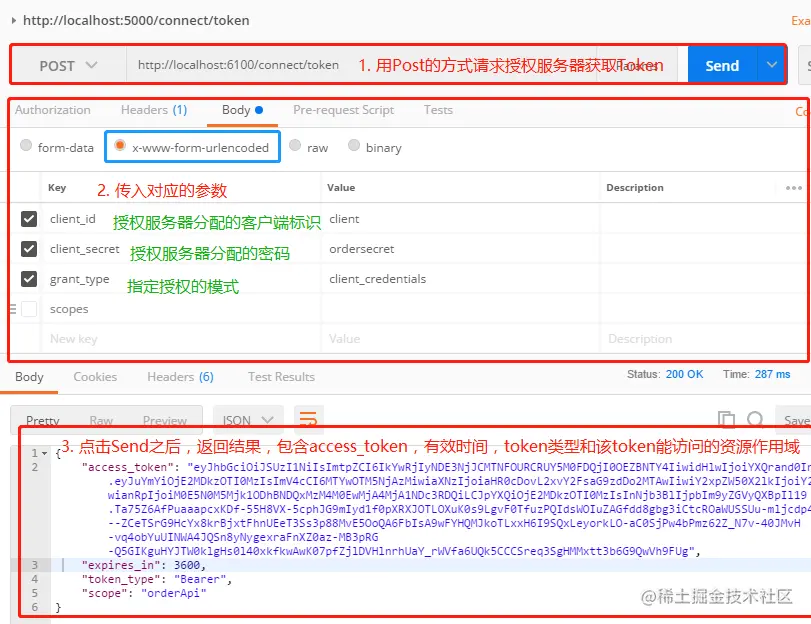
Task: Uncheck the client_secret parameter checkbox
Action: tap(29, 249)
